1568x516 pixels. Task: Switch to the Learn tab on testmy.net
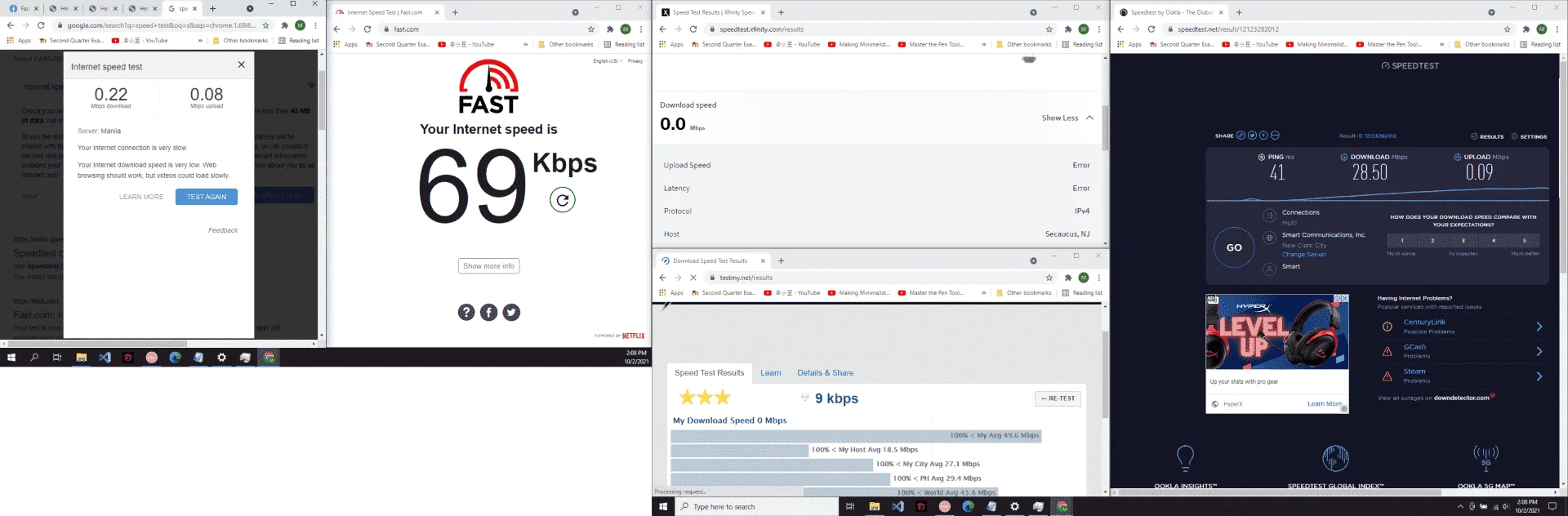tap(771, 373)
